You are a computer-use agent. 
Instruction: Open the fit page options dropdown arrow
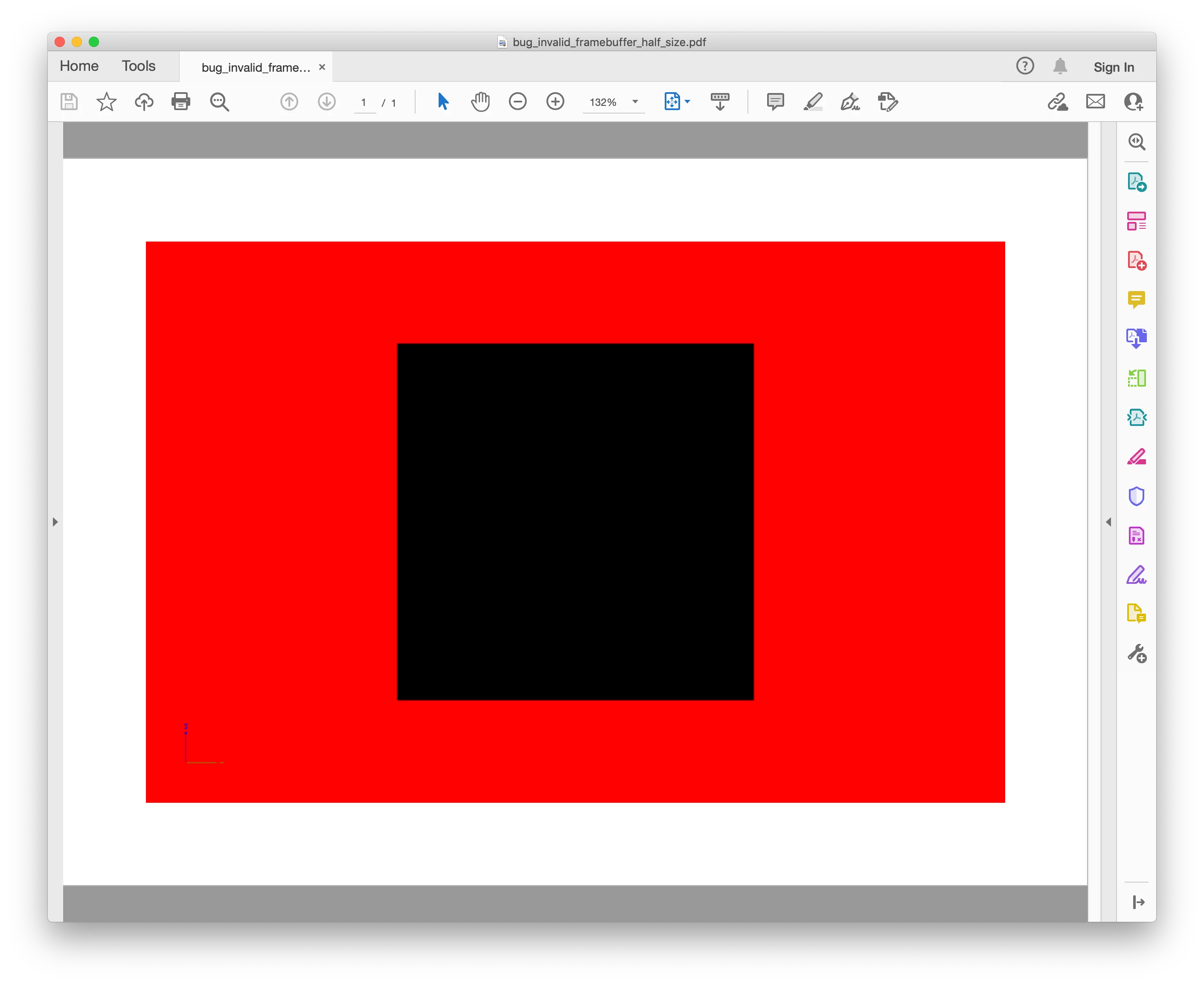(687, 102)
